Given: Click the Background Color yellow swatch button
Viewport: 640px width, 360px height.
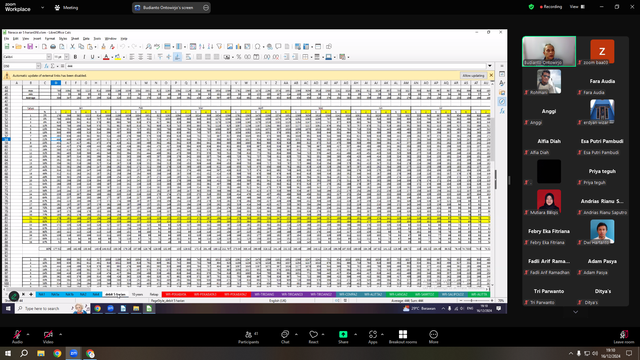Looking at the screenshot, I should [118, 57].
